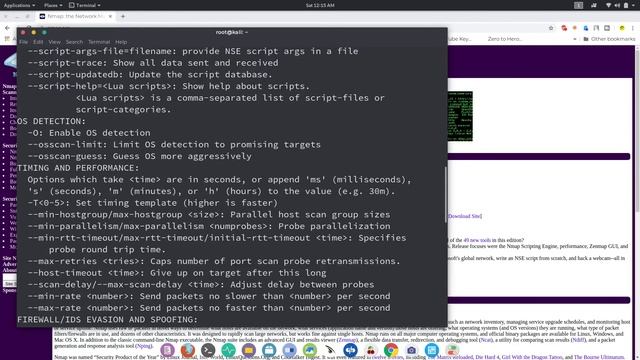640x360 pixels.
Task: Open the Chrome profile avatar
Action: 622,28
